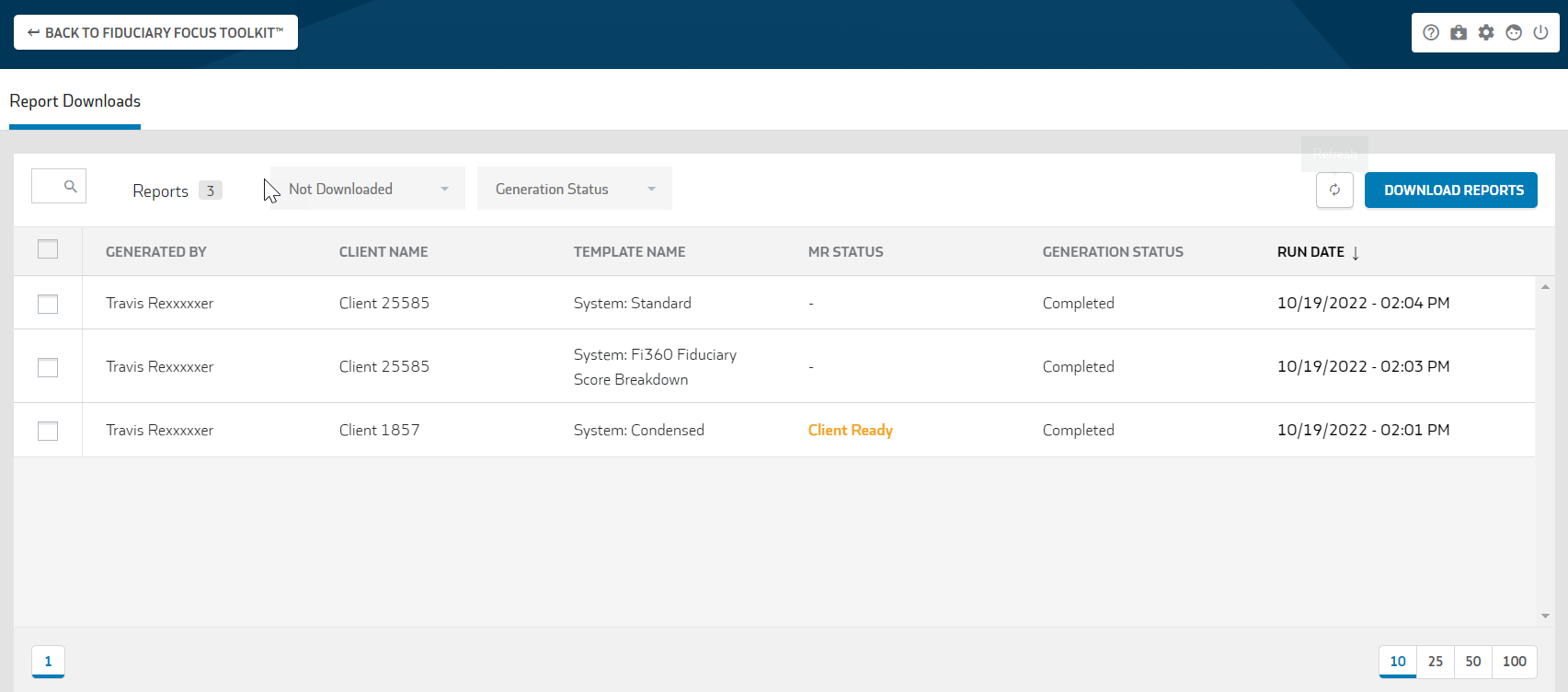The width and height of the screenshot is (1568, 692).
Task: Check the System: Standard report row
Action: point(48,304)
